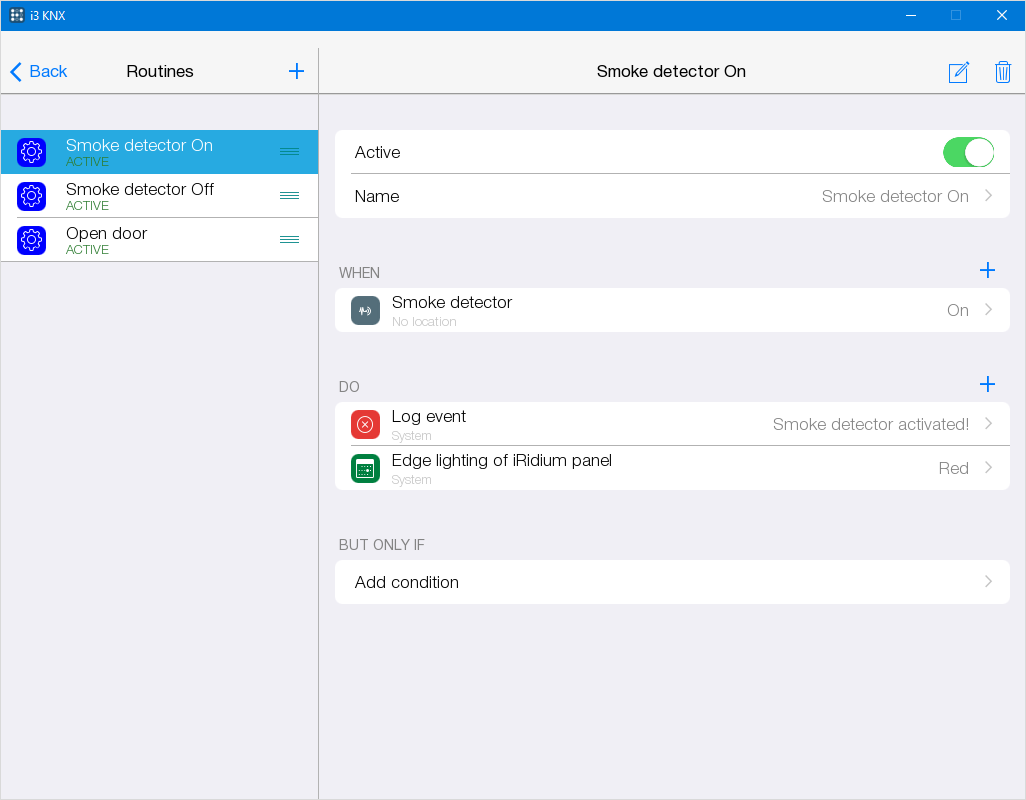Screen dimensions: 1026x800
Task: Grab reorder handle for Smoke detector Off
Action: click(289, 196)
